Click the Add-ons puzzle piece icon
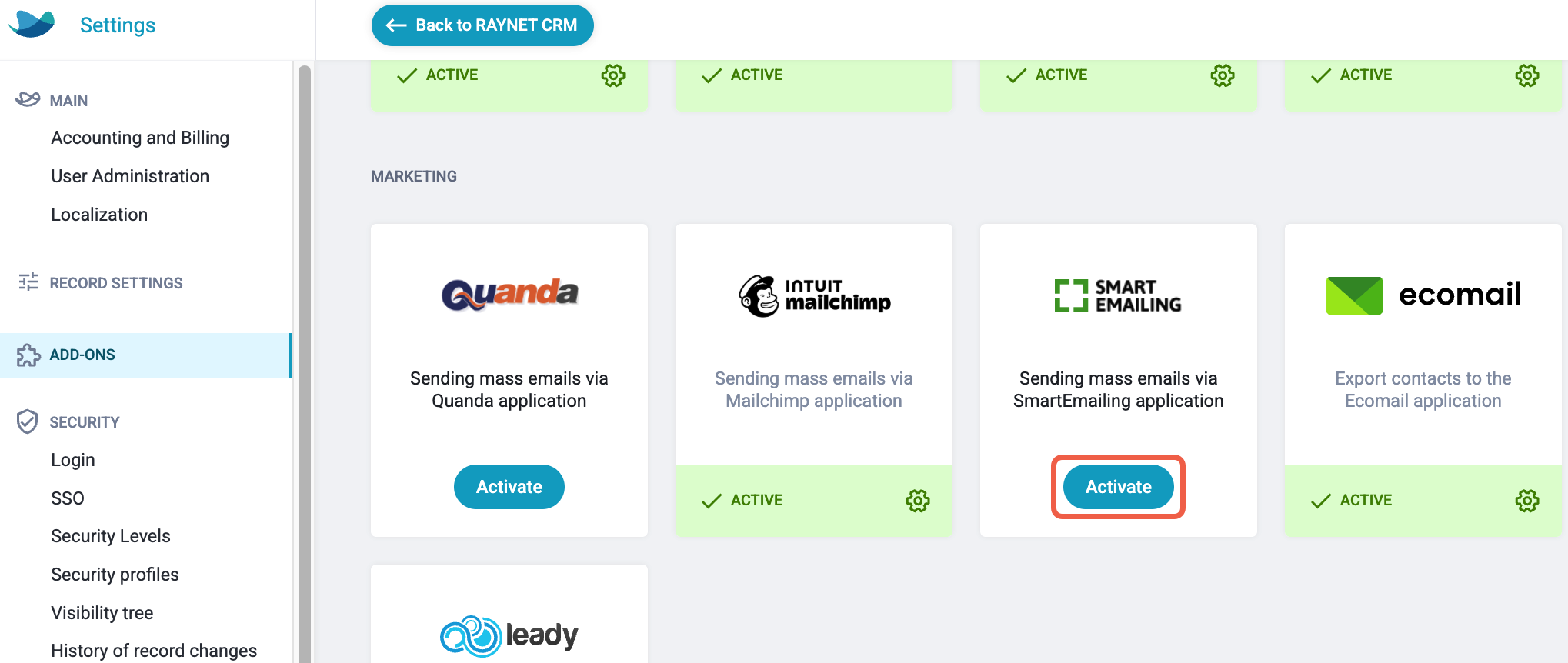Viewport: 1568px width, 663px height. 28,355
